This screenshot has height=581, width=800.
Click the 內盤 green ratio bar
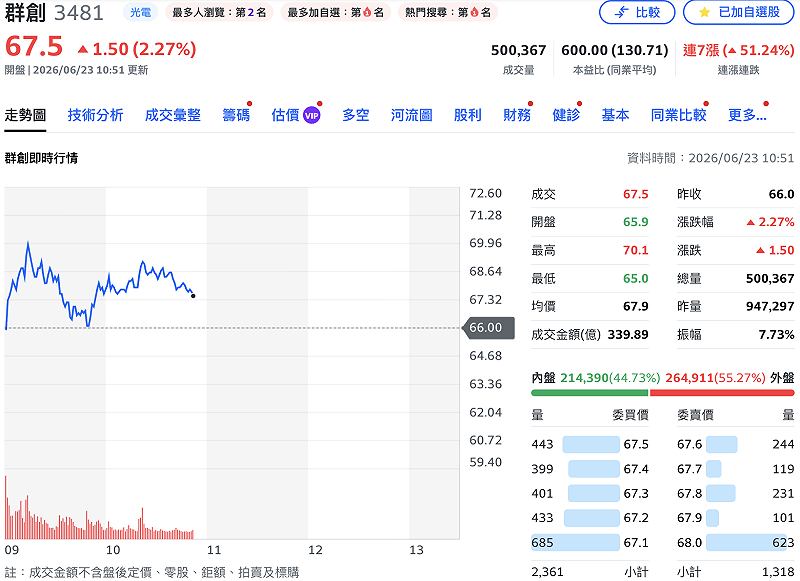tap(589, 393)
